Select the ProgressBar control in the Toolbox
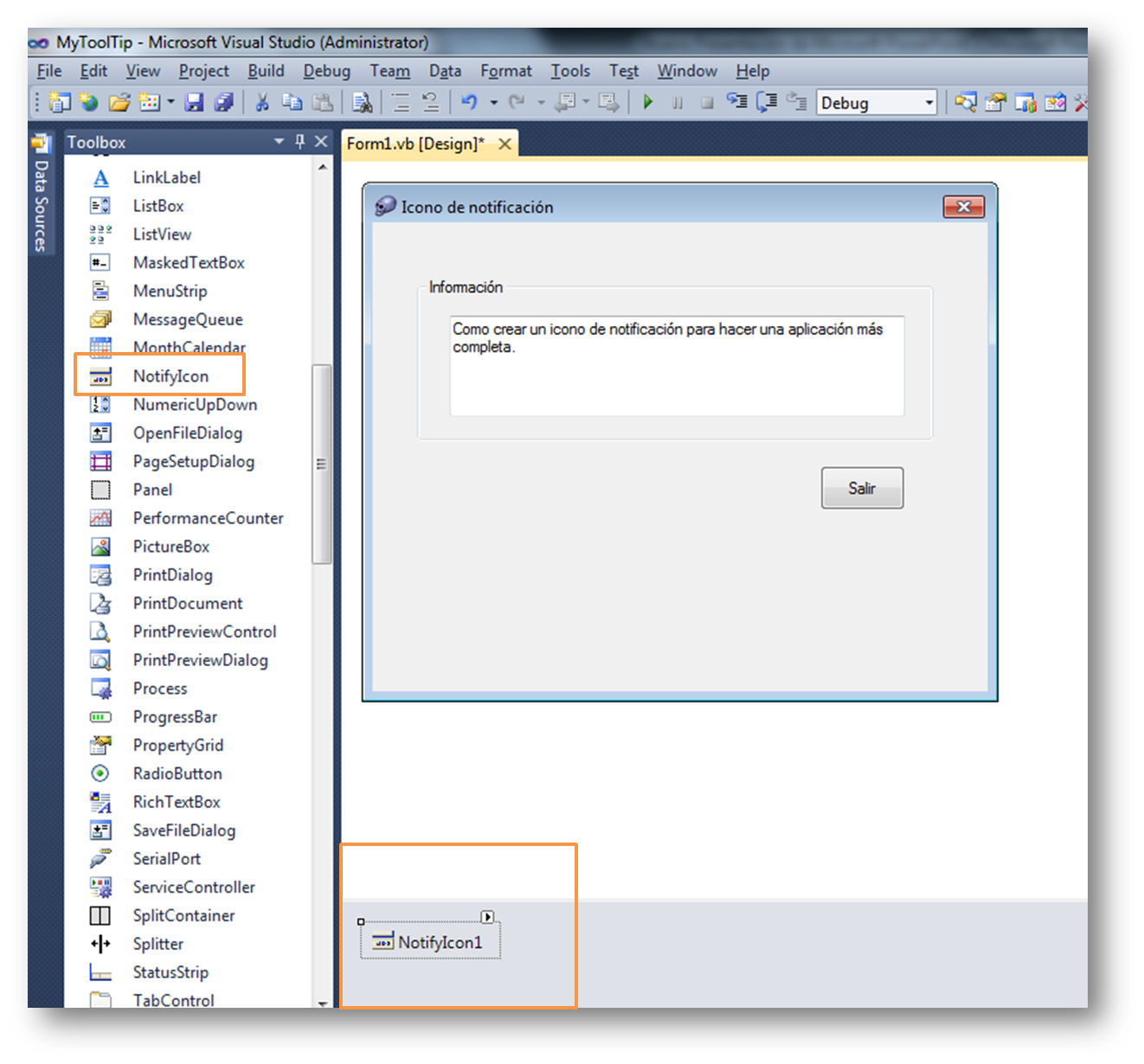Viewport: 1144px width, 1064px height. pyautogui.click(x=175, y=716)
